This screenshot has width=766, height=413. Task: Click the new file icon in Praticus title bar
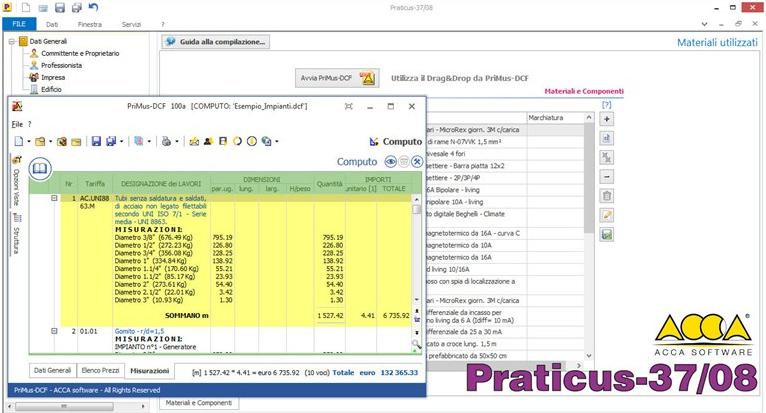coord(26,8)
